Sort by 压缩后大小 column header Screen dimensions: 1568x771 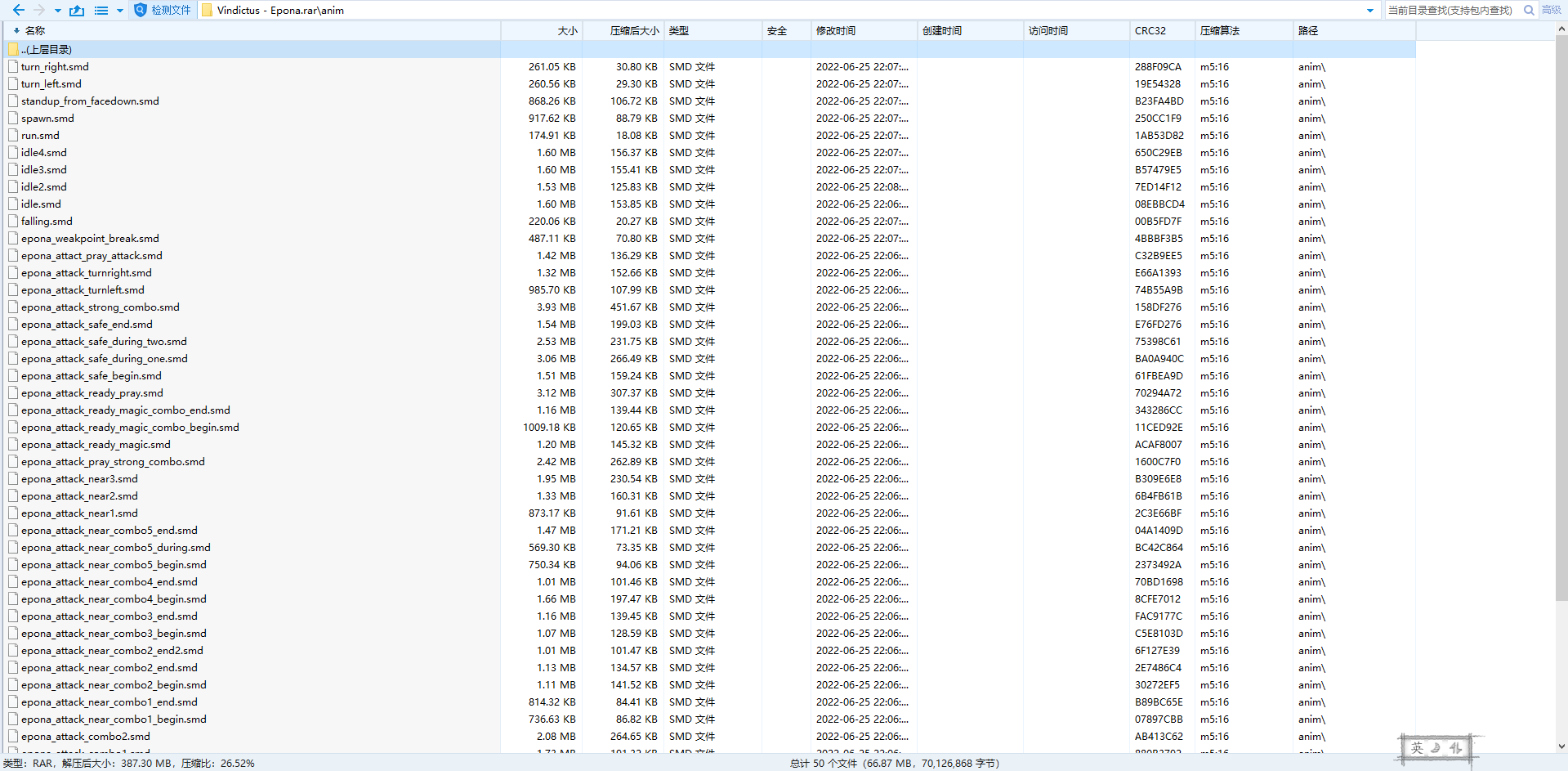(x=634, y=31)
